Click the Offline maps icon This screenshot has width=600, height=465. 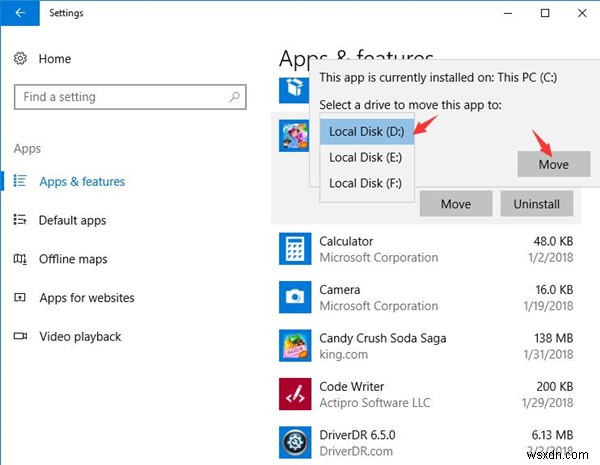pos(20,259)
